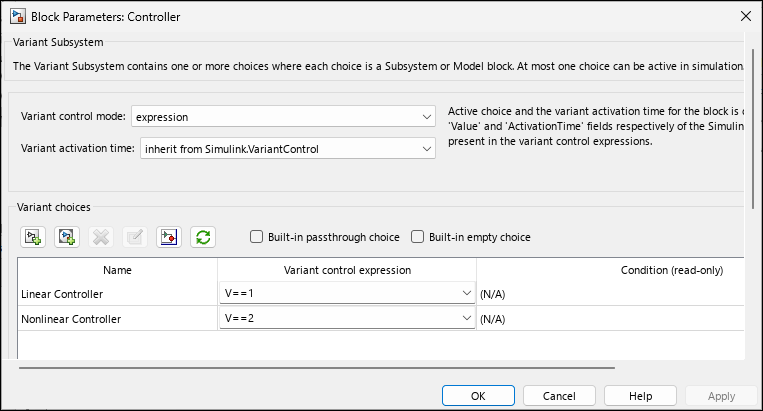Click the horizontal scrollbar at the bottom
The image size is (763, 411).
[x=317, y=368]
